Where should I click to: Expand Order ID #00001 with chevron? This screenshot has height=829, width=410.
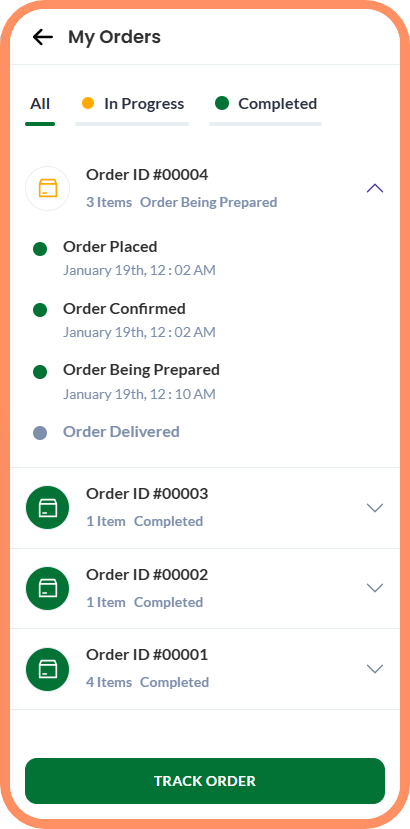(x=375, y=669)
